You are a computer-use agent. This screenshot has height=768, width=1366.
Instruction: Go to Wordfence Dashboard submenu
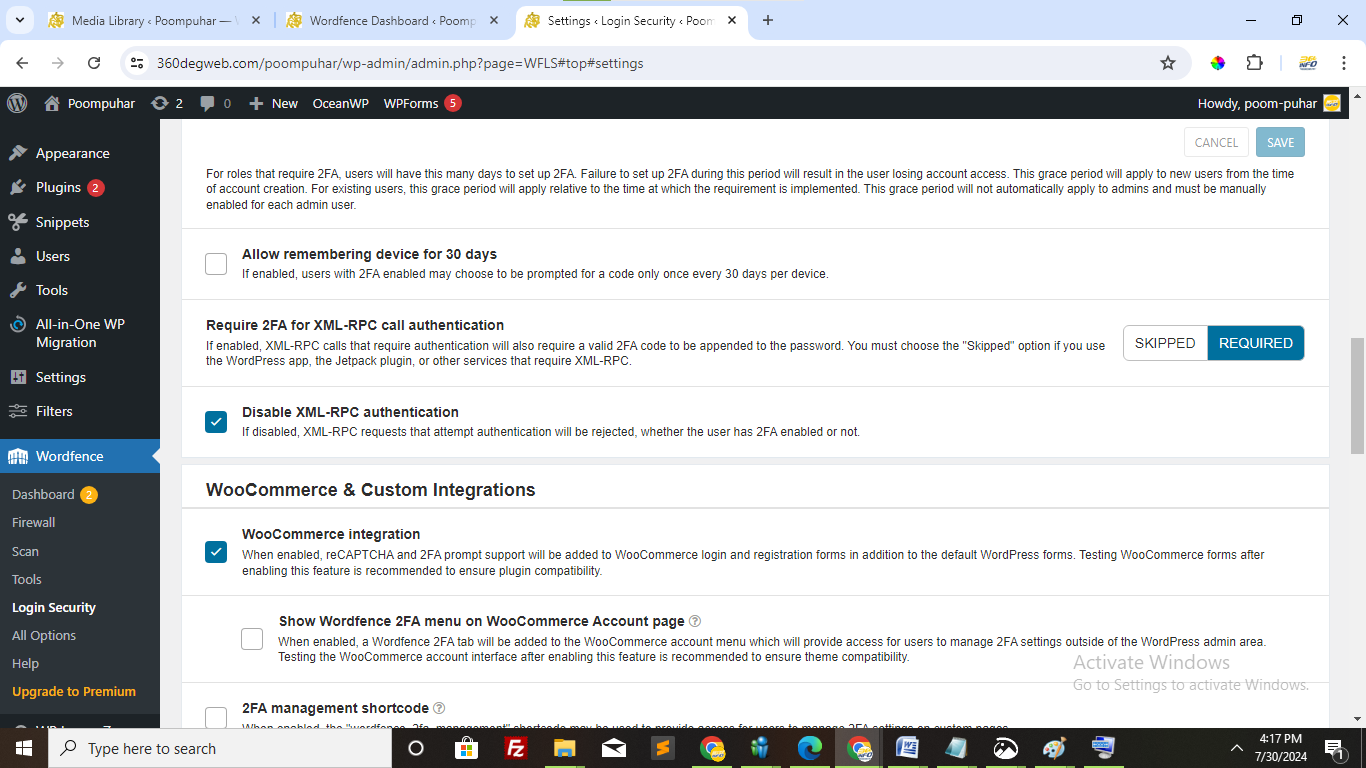point(43,494)
